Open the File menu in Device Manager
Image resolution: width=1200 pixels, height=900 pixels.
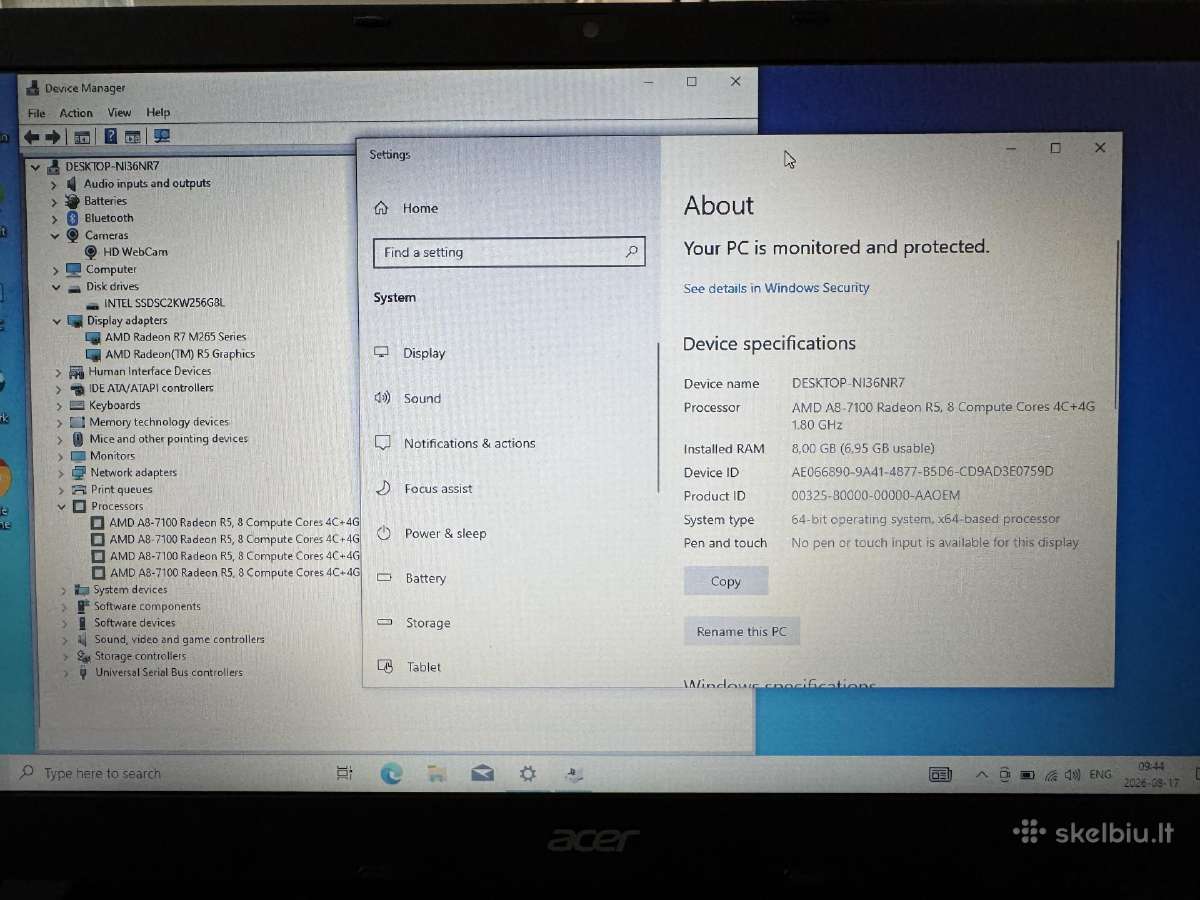point(37,113)
